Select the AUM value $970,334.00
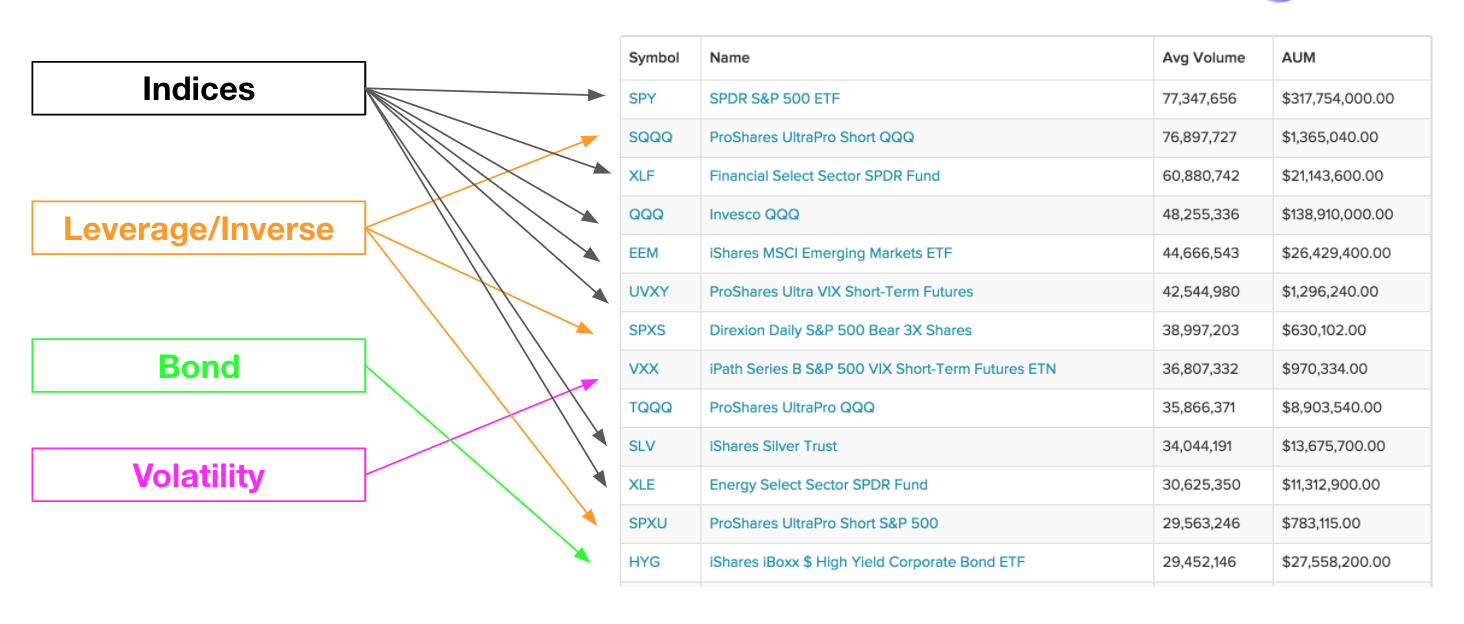The width and height of the screenshot is (1464, 624). (1327, 369)
